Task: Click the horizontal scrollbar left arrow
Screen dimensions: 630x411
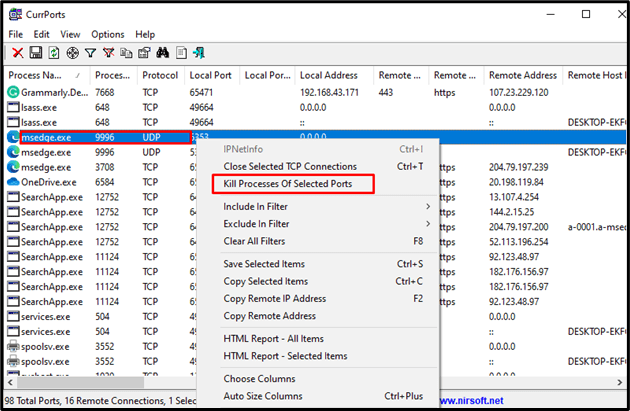Action: point(10,382)
